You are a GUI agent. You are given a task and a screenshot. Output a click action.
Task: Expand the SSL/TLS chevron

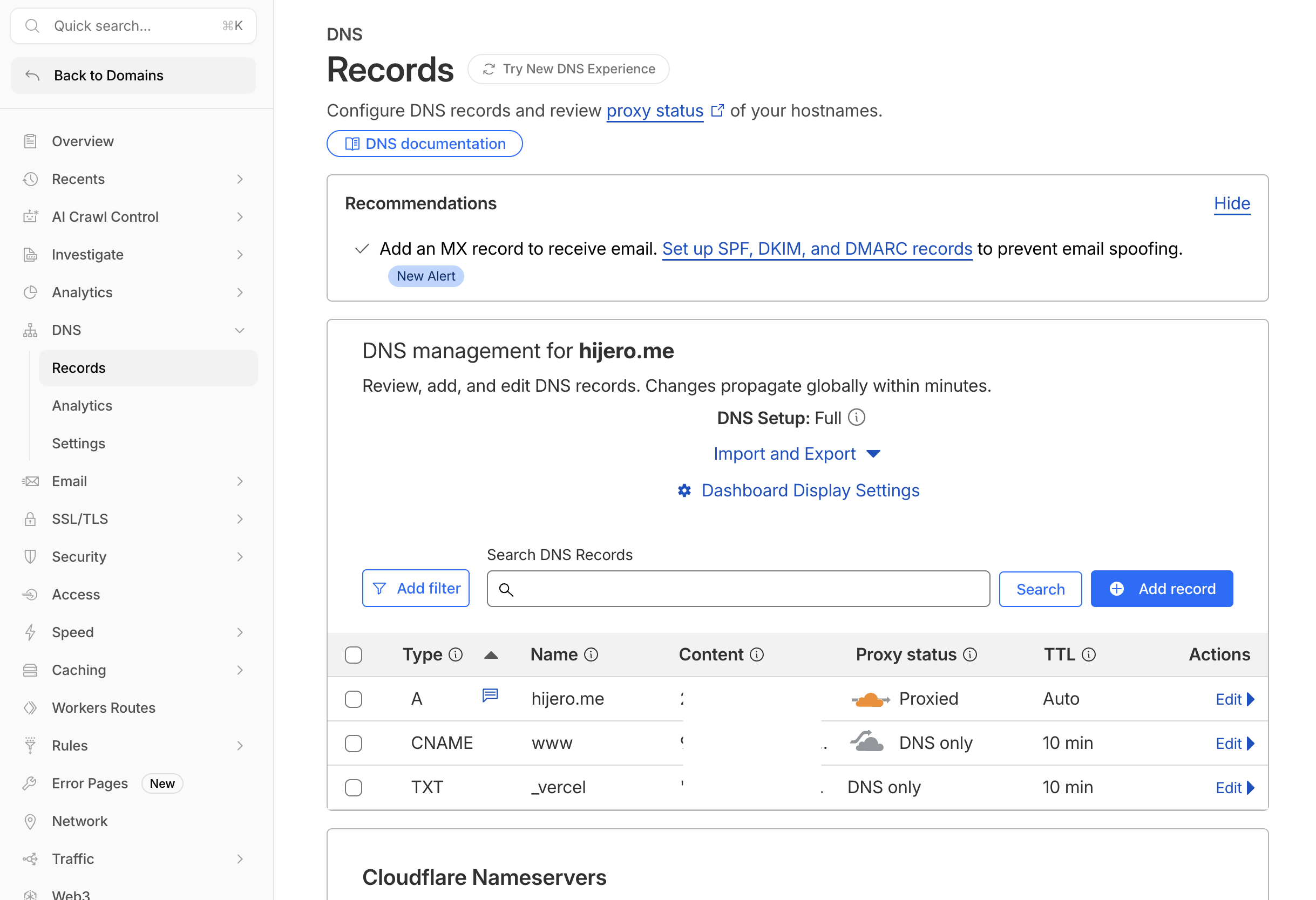(x=240, y=519)
